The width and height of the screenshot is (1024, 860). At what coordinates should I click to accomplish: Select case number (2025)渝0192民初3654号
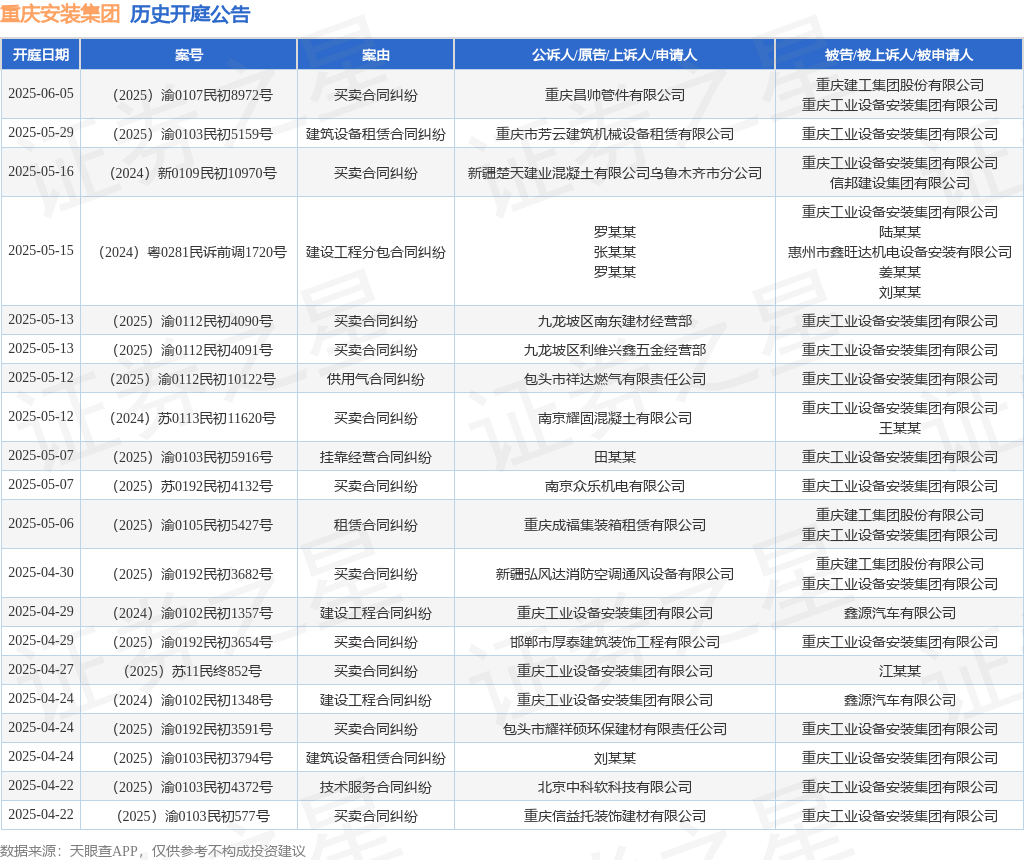coord(189,643)
